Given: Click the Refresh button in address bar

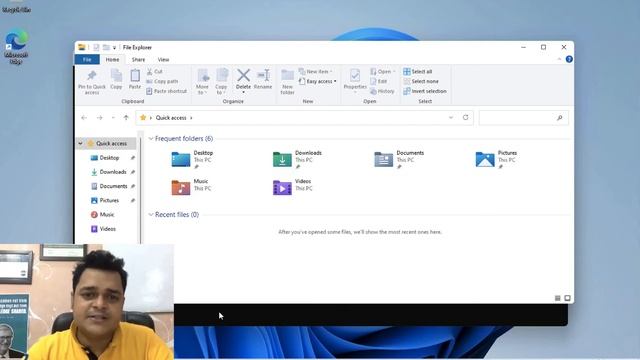Looking at the screenshot, I should point(466,118).
